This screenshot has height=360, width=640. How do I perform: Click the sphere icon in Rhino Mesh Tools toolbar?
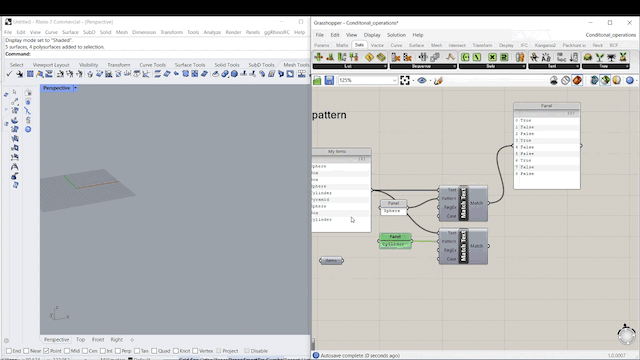(234, 74)
